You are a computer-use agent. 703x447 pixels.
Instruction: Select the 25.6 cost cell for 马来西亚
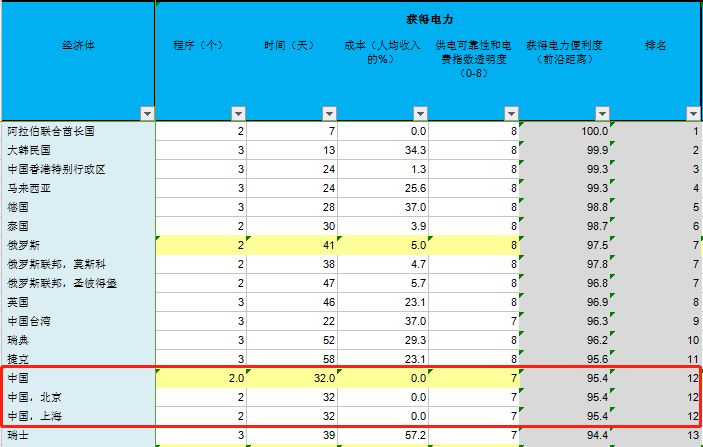point(383,188)
